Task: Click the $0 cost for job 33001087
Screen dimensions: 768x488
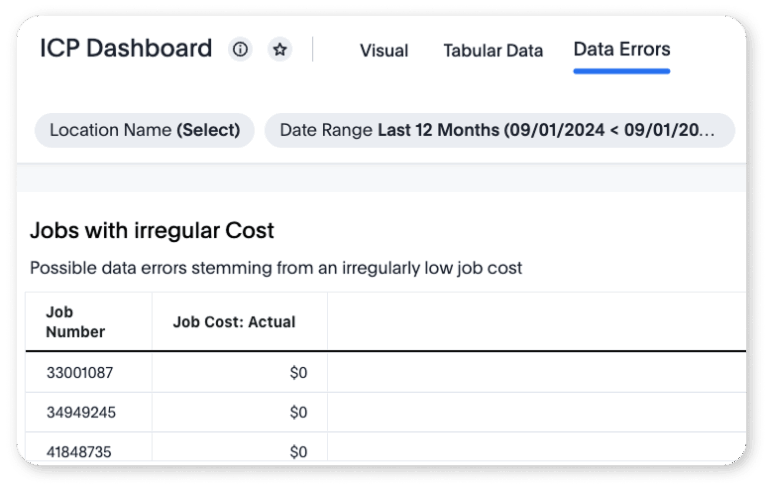Action: [298, 373]
